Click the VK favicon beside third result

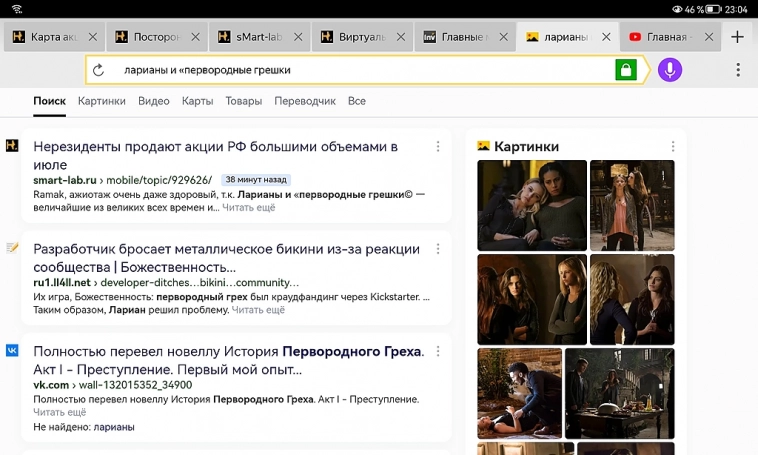[12, 351]
